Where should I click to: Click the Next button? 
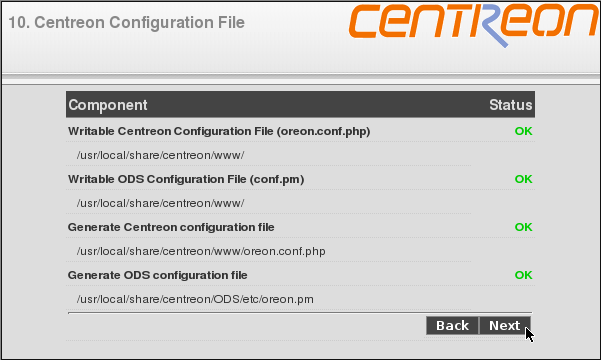[x=505, y=325]
